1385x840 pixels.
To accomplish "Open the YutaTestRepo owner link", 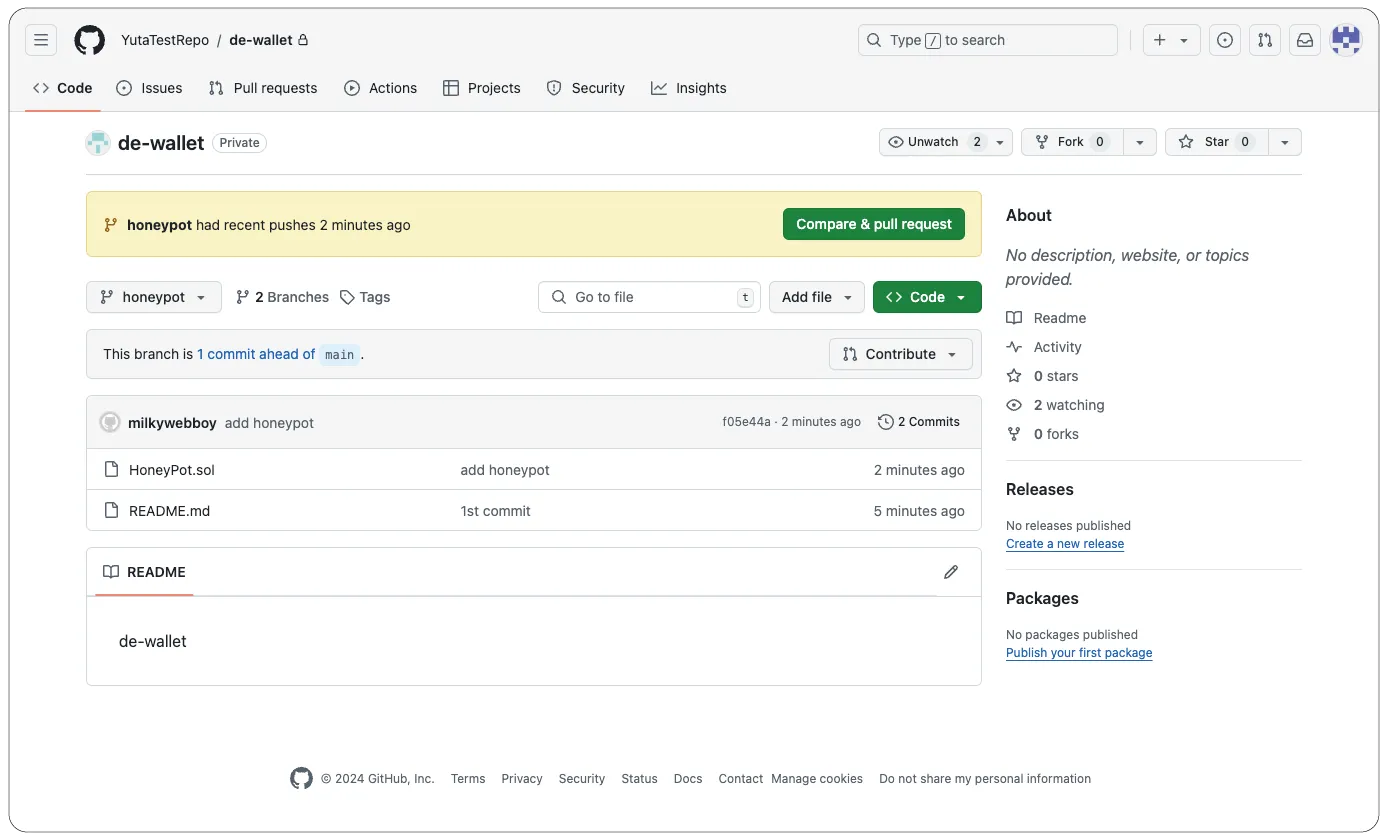I will pos(165,40).
